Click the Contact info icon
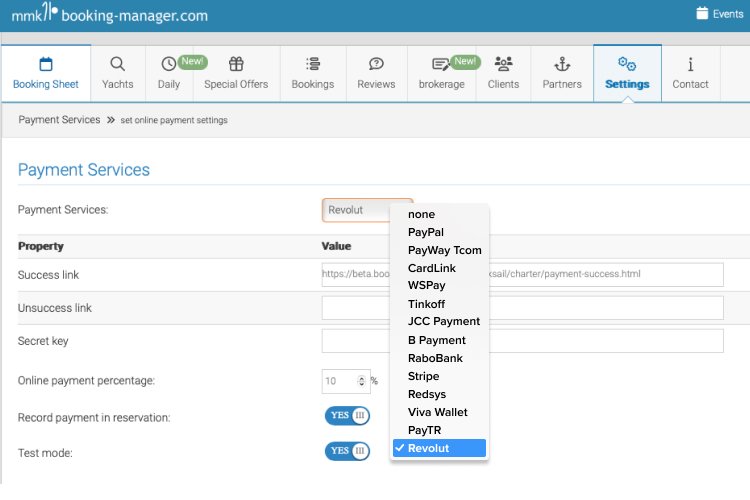 tap(690, 64)
